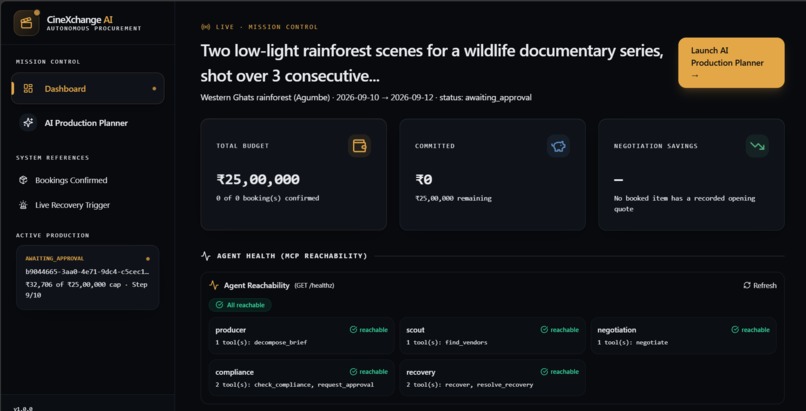Refresh agent reachability

[x=760, y=285]
